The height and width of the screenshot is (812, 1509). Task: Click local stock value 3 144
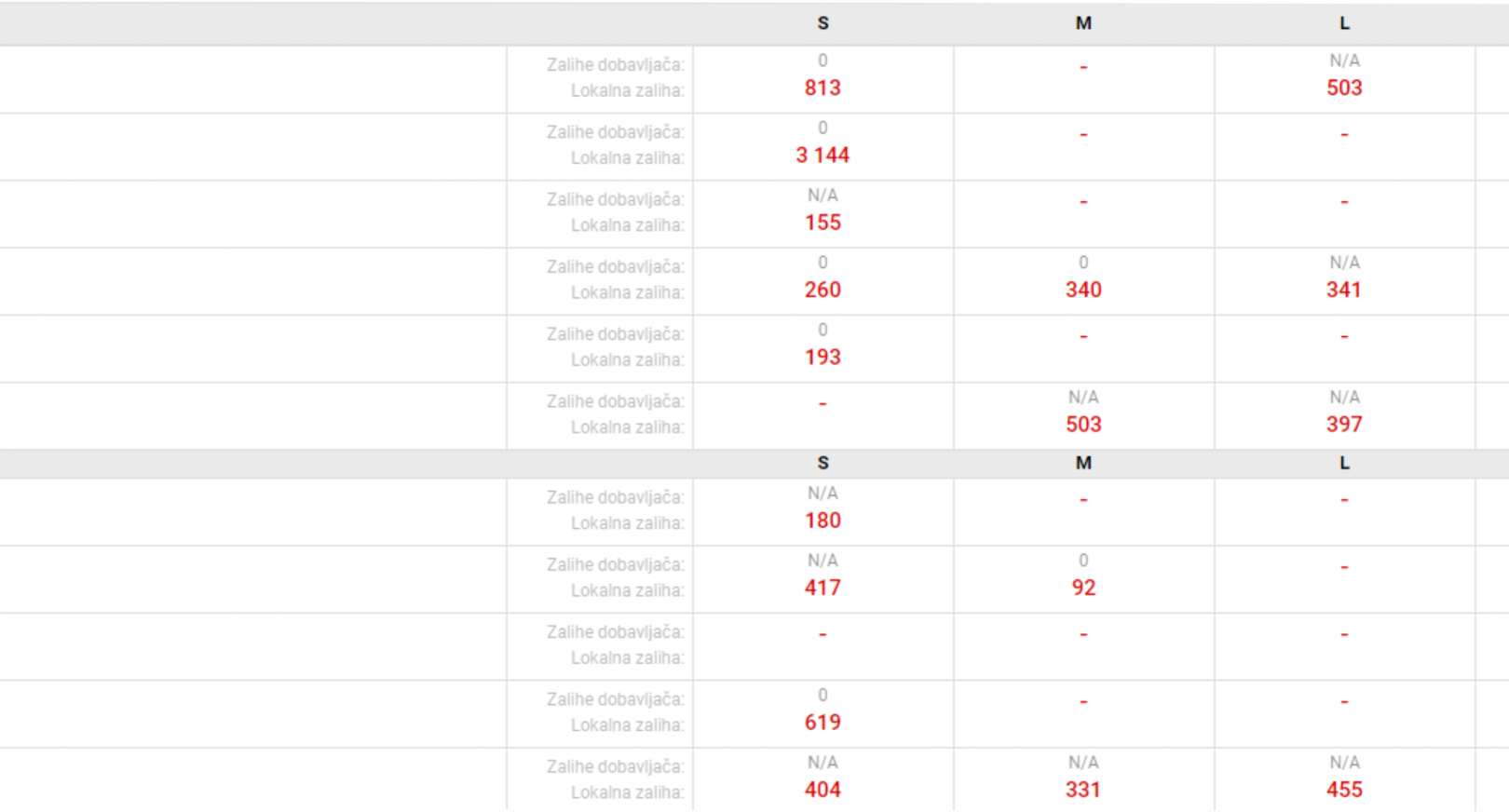[822, 155]
